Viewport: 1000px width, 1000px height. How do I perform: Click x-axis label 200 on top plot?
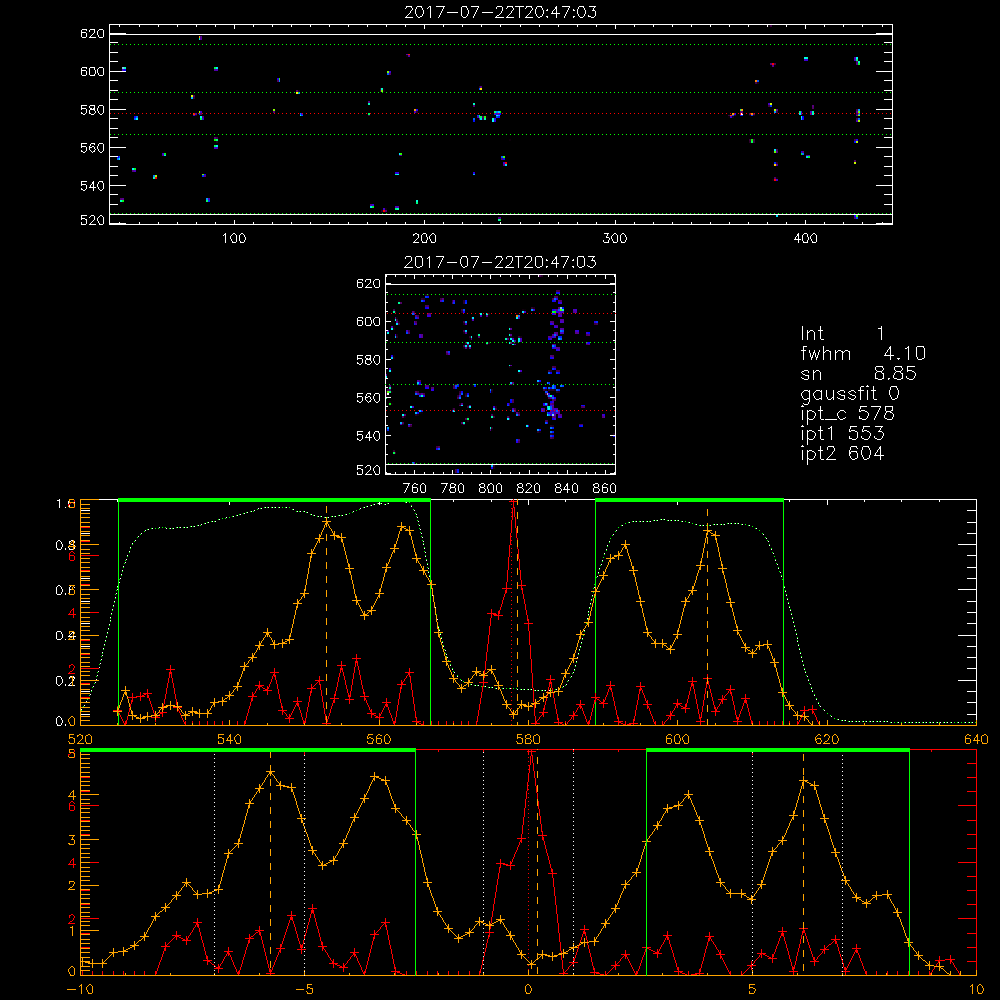click(x=424, y=239)
